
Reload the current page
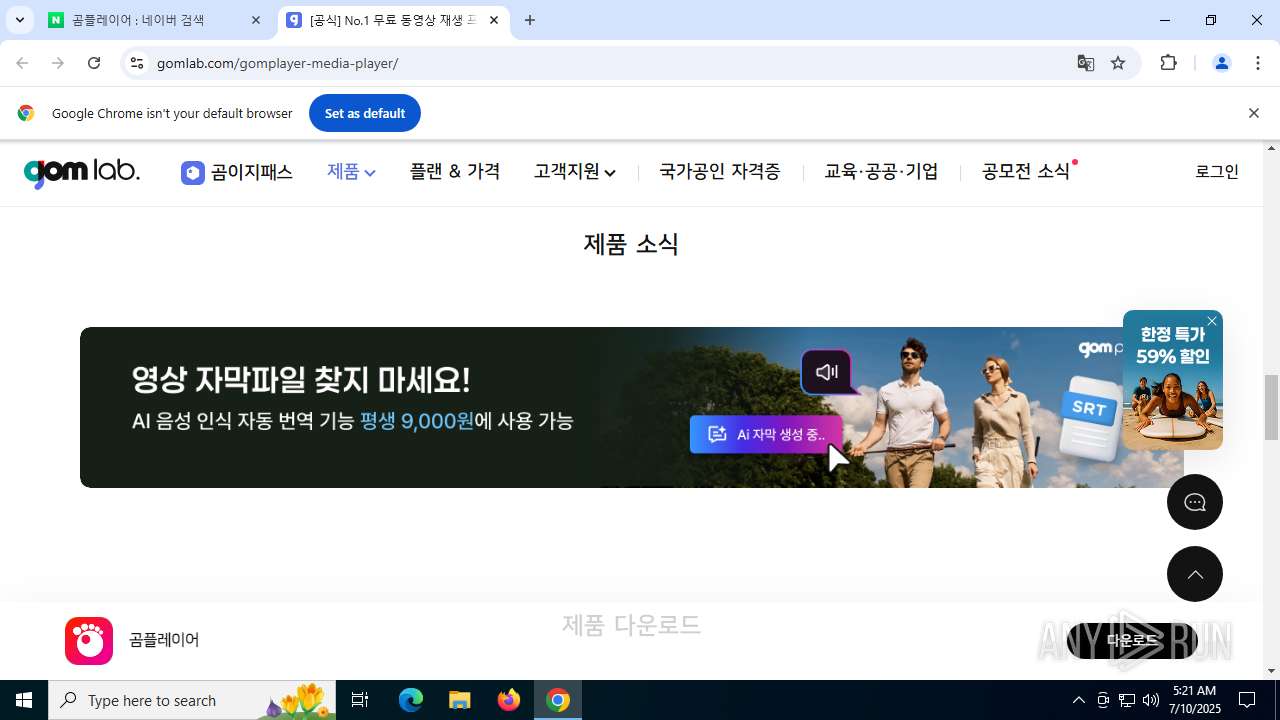(x=94, y=63)
